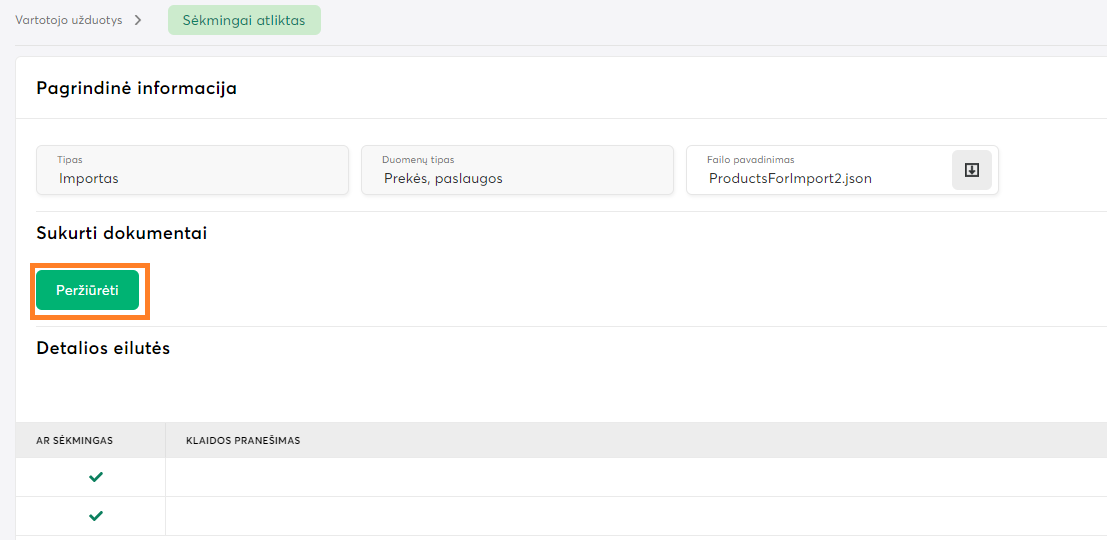Click the Prekės, paslaugos value
This screenshot has width=1107, height=540.
point(443,179)
